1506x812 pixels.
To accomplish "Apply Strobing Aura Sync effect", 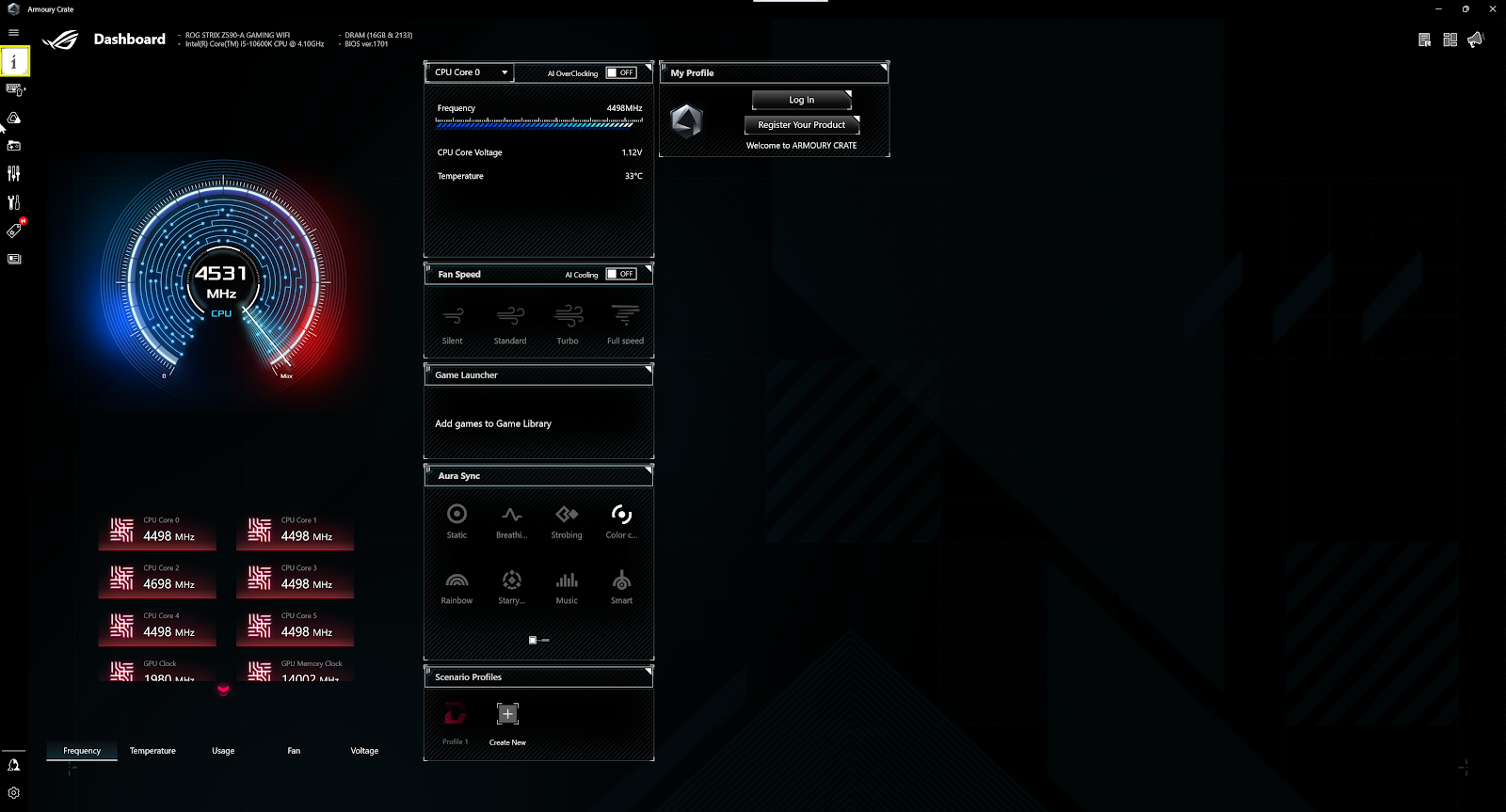I will point(567,520).
